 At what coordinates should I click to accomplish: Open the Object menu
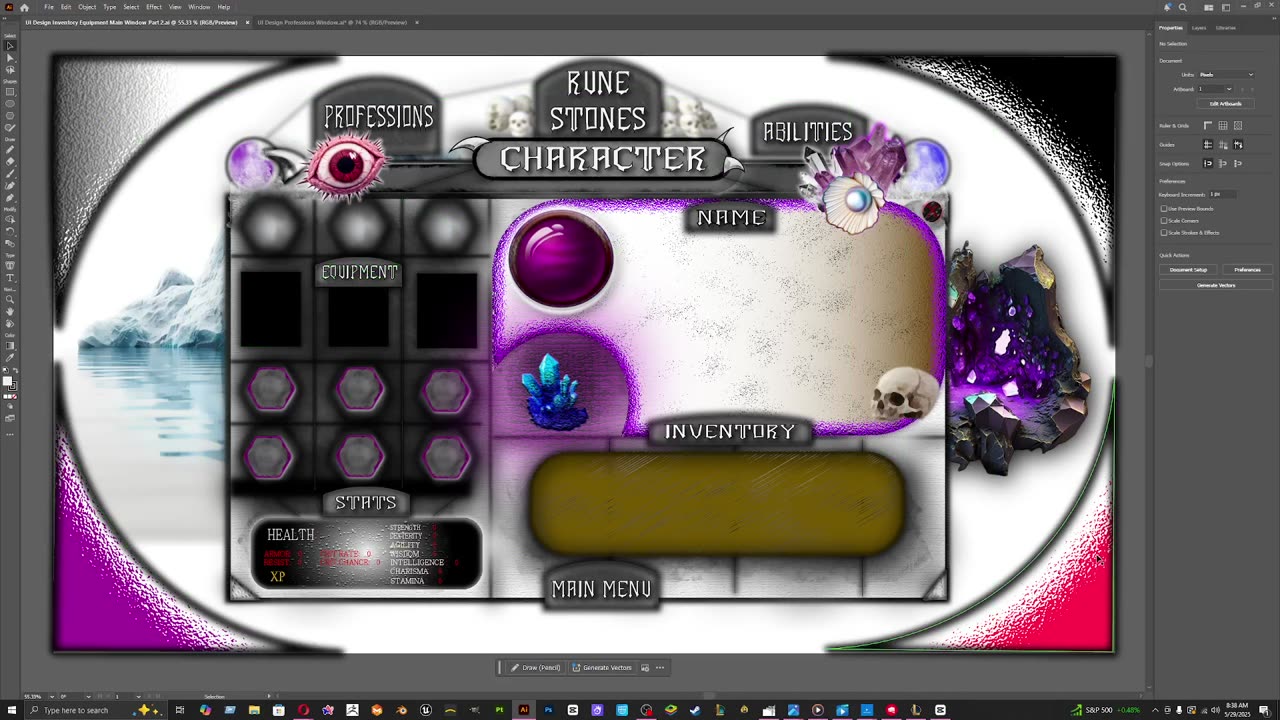pos(88,7)
